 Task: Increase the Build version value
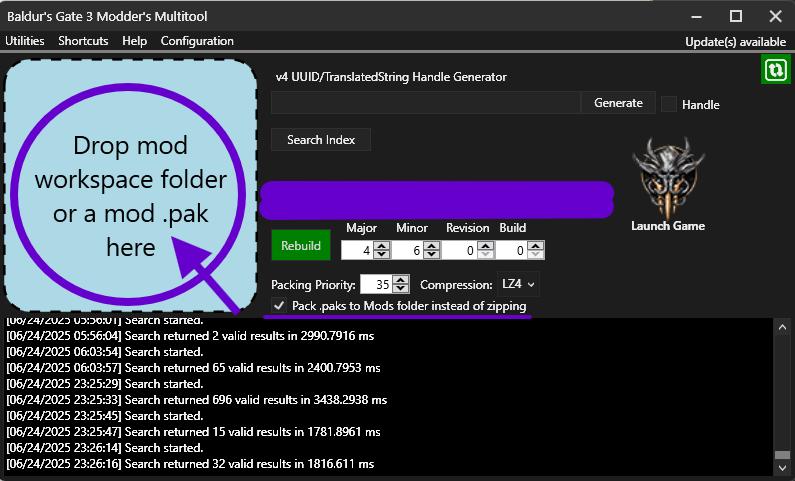click(535, 246)
